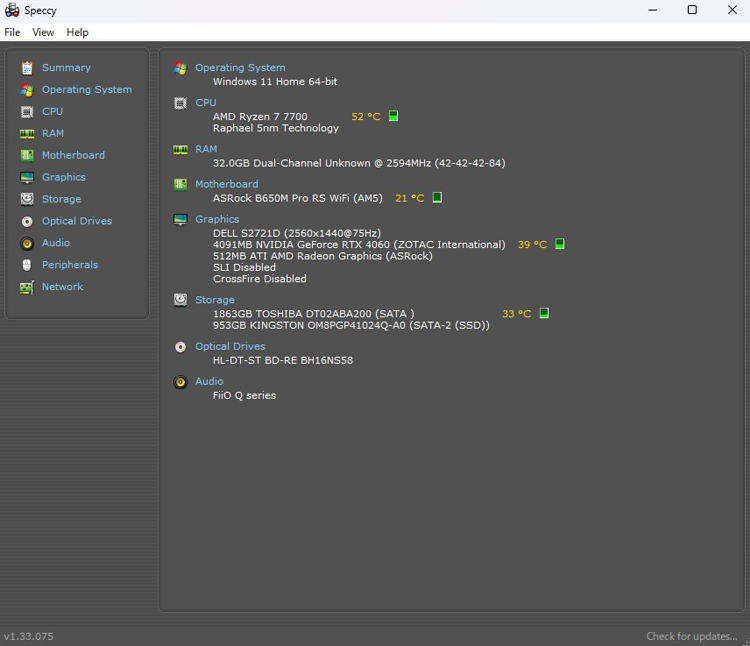Click the Storage section heading

pos(215,300)
